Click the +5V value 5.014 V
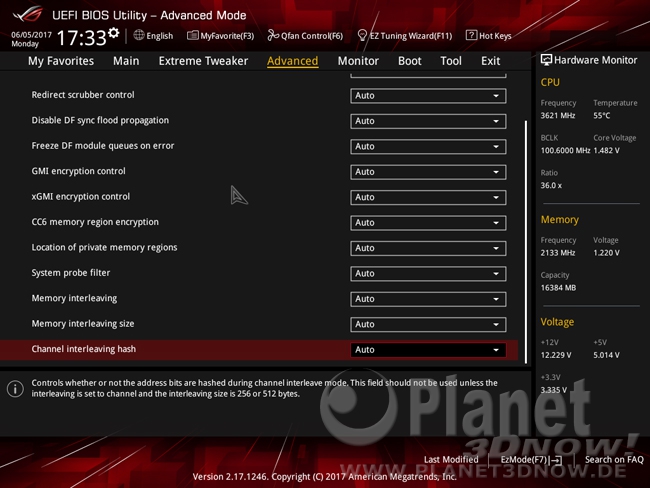Viewport: 650px width, 488px height. (x=606, y=355)
